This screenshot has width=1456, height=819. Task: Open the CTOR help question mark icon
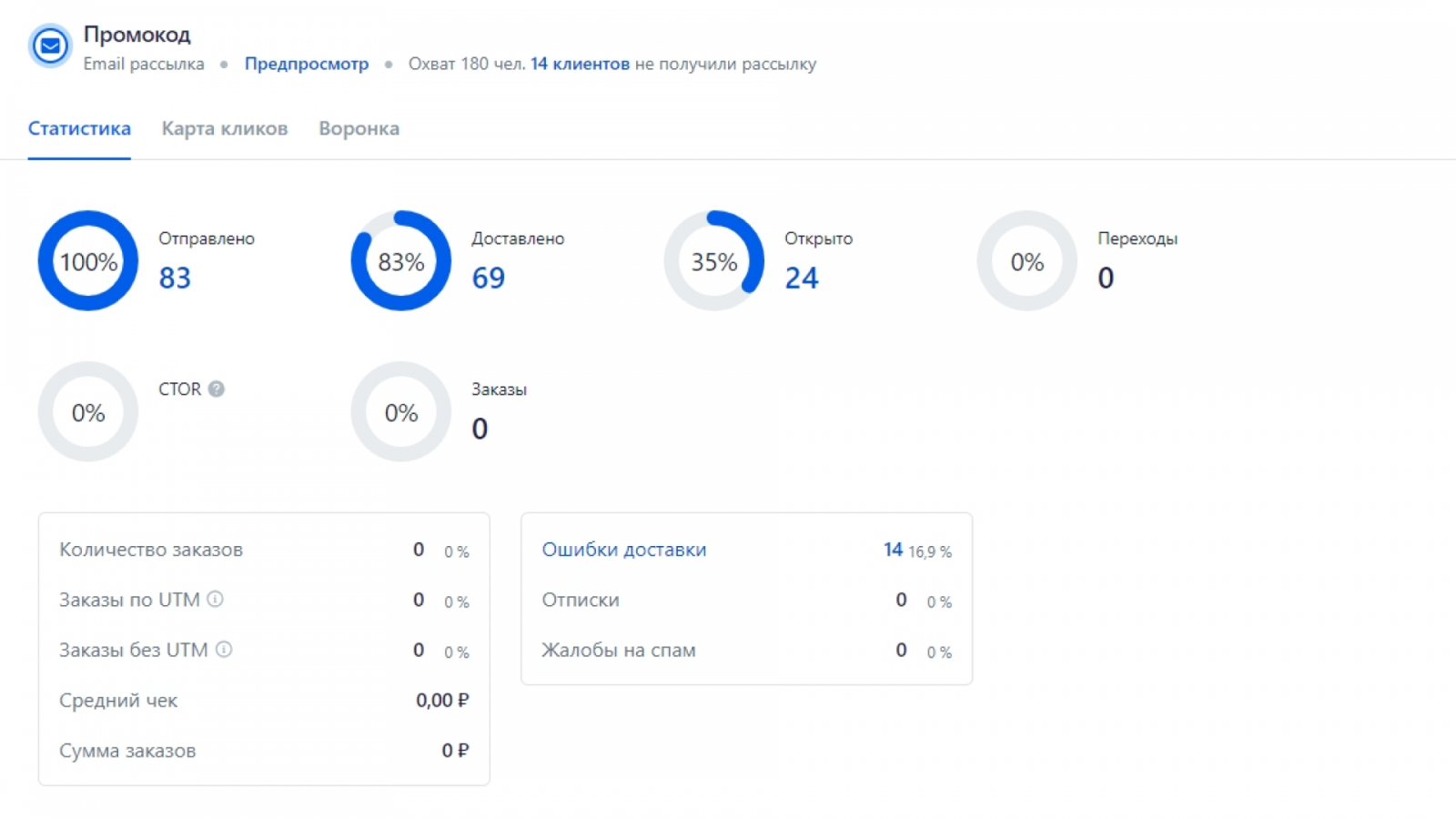217,389
